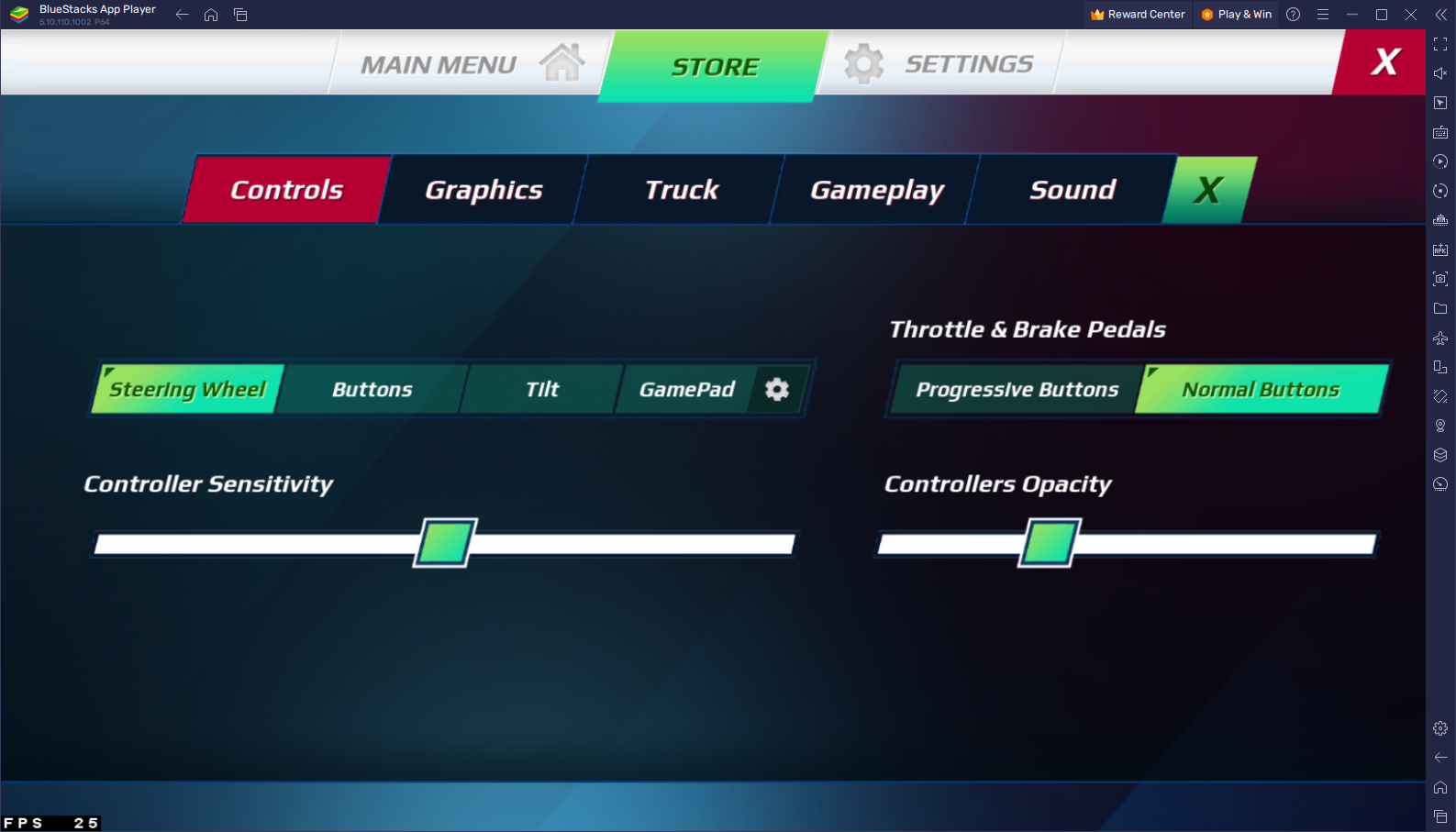Close settings panel with green X

point(1209,190)
